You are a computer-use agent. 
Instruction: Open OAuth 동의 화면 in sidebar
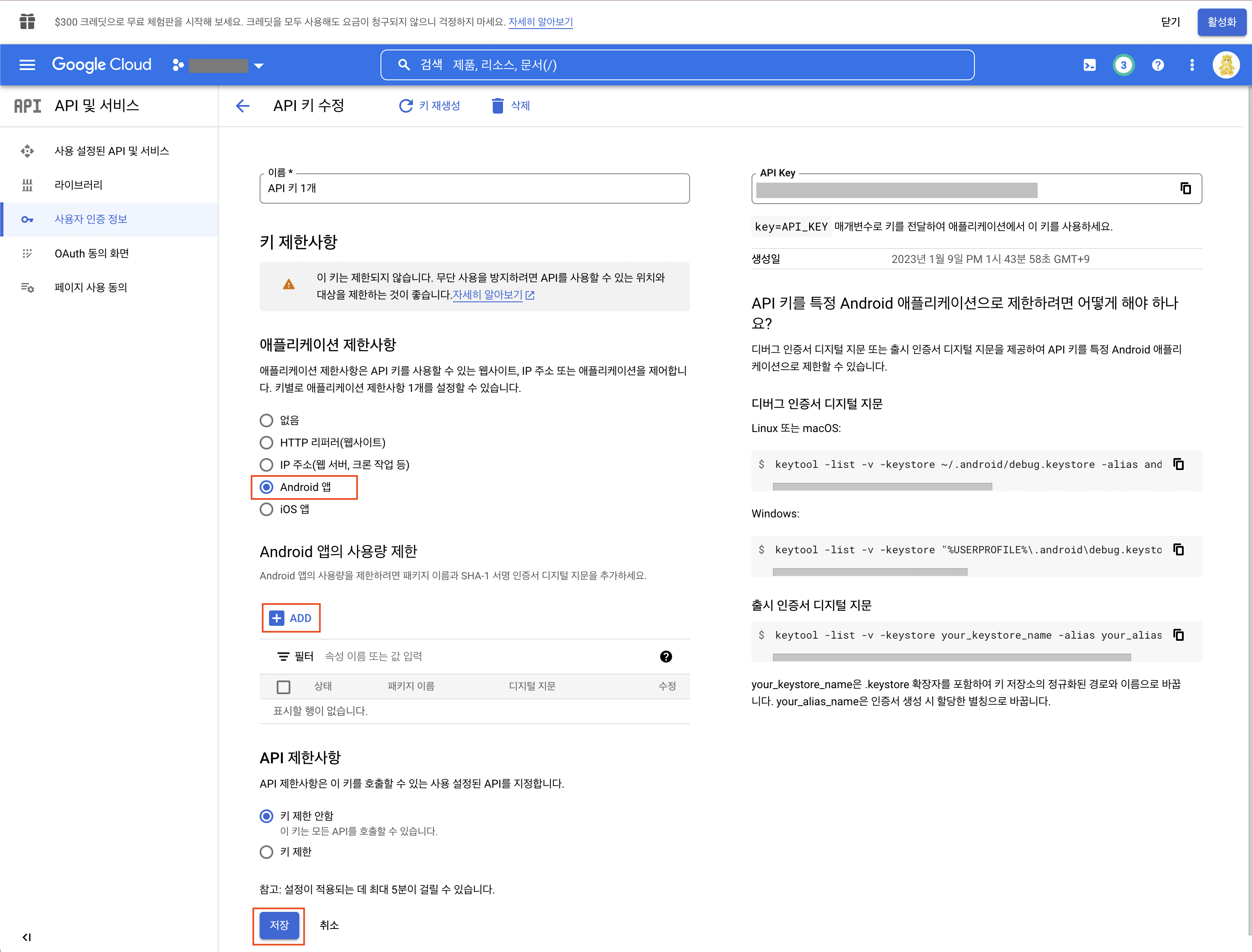click(91, 253)
